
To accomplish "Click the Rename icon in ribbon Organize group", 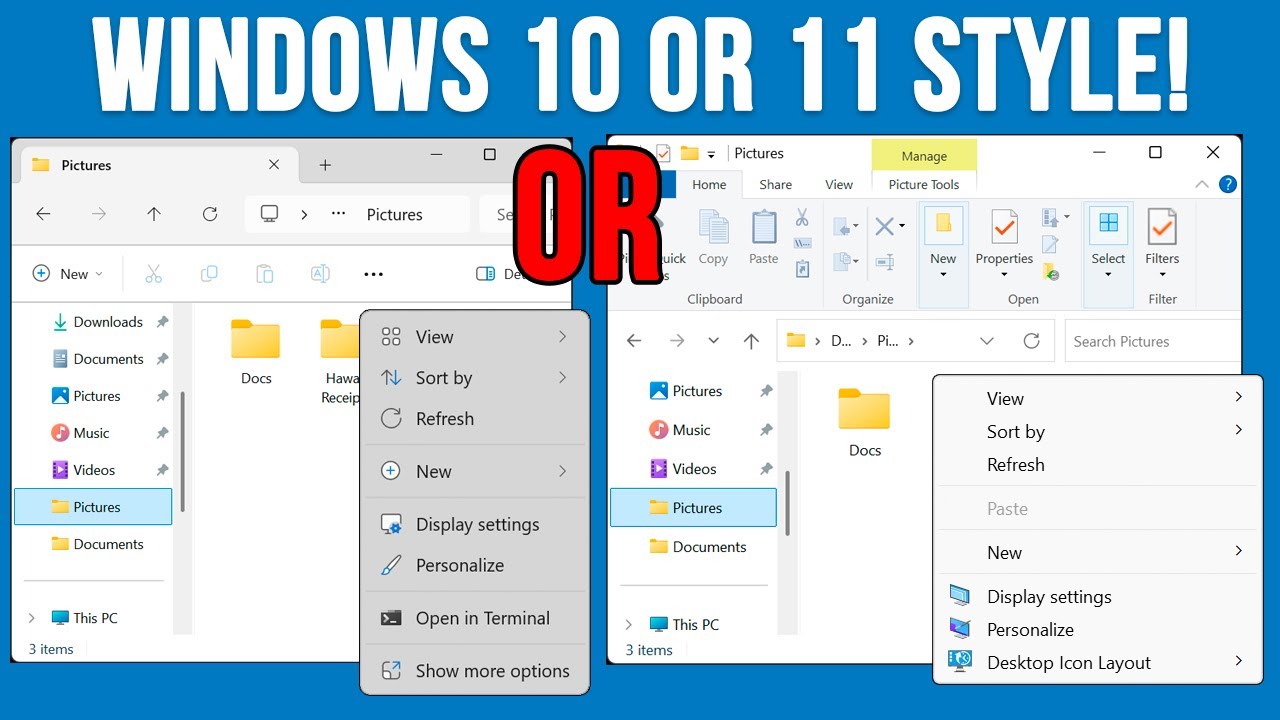I will click(885, 262).
